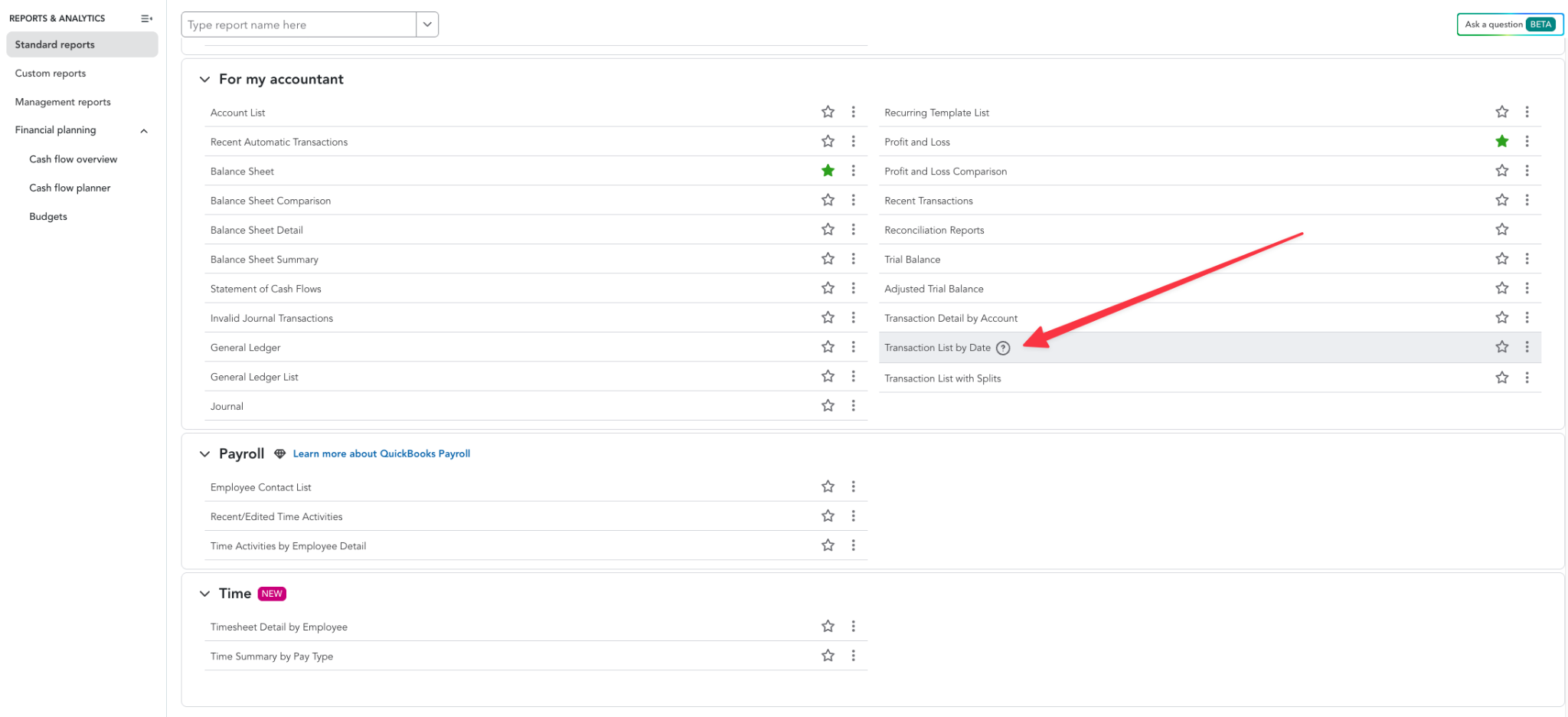
Task: Go to Custom reports
Action: tap(51, 74)
